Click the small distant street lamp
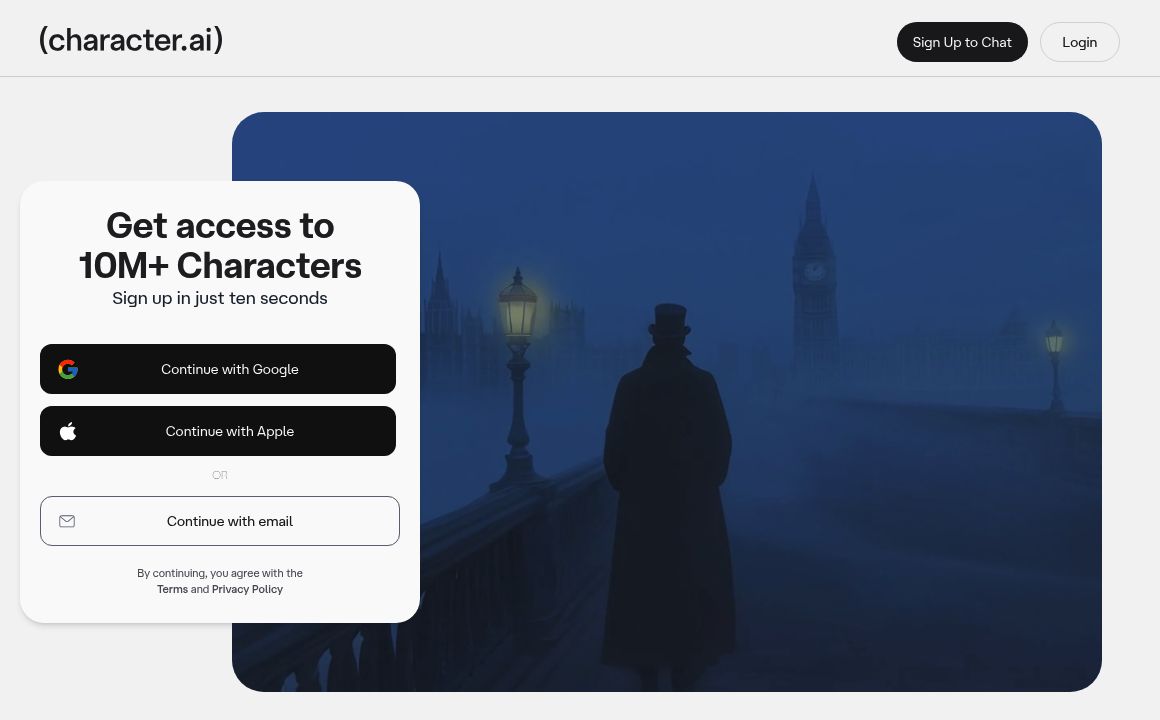The width and height of the screenshot is (1160, 720). pos(1055,366)
